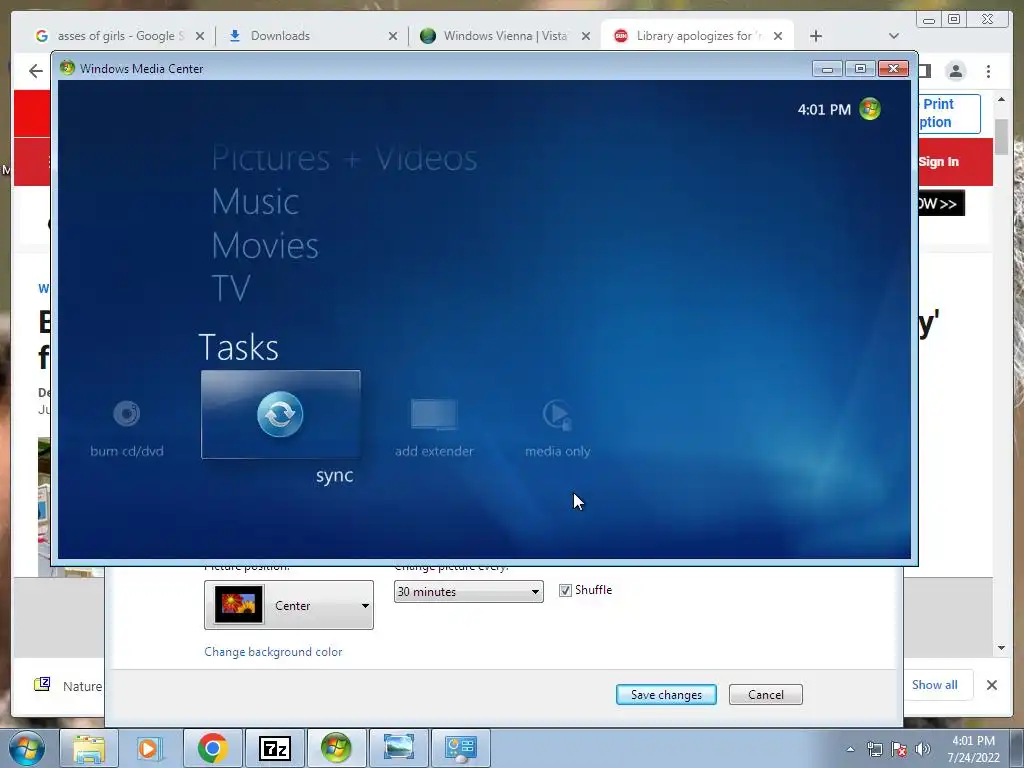This screenshot has height=768, width=1024.
Task: Click Chrome back arrow
Action: 36,71
